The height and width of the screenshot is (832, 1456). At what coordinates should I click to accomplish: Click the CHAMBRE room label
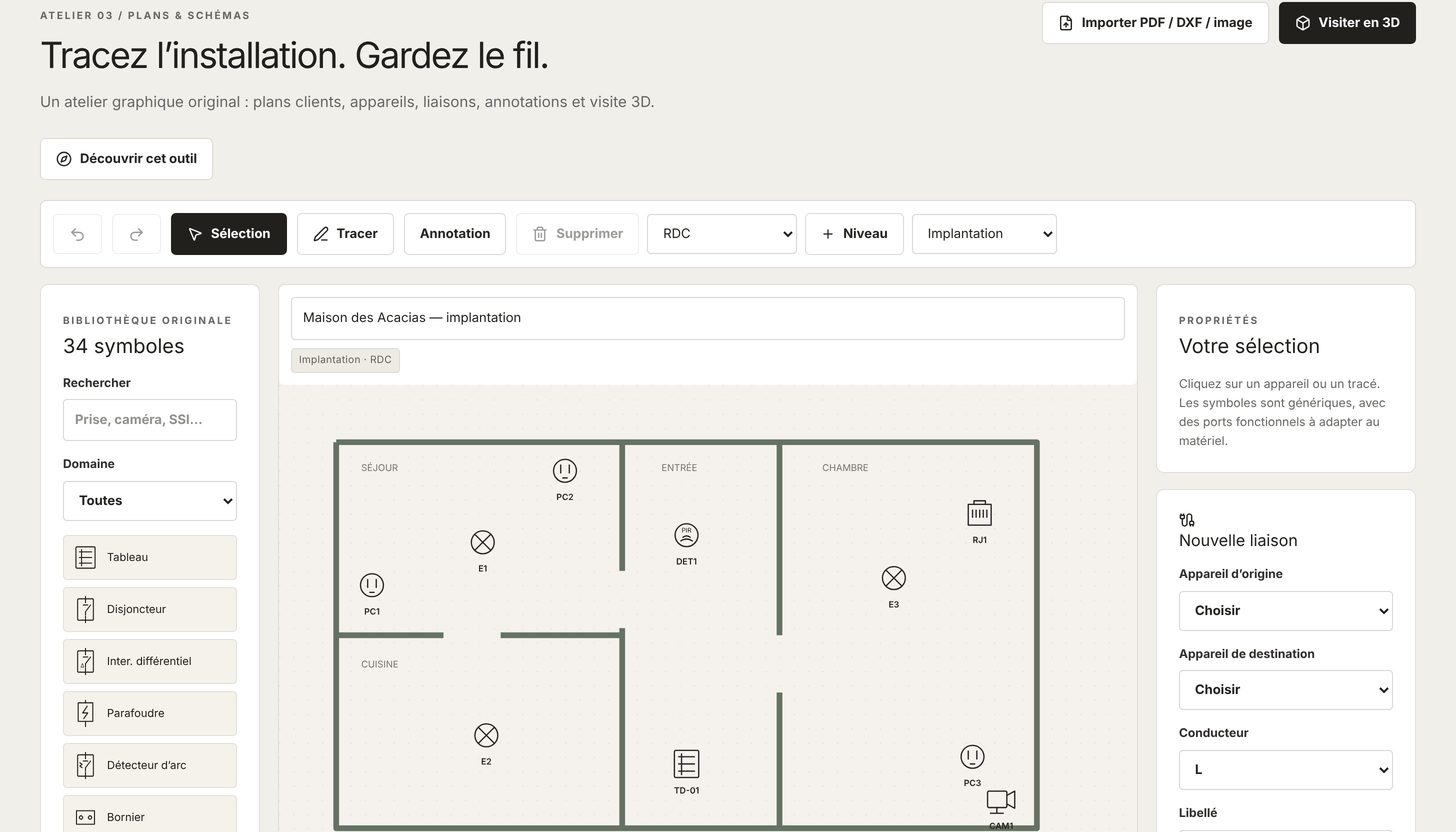point(845,468)
